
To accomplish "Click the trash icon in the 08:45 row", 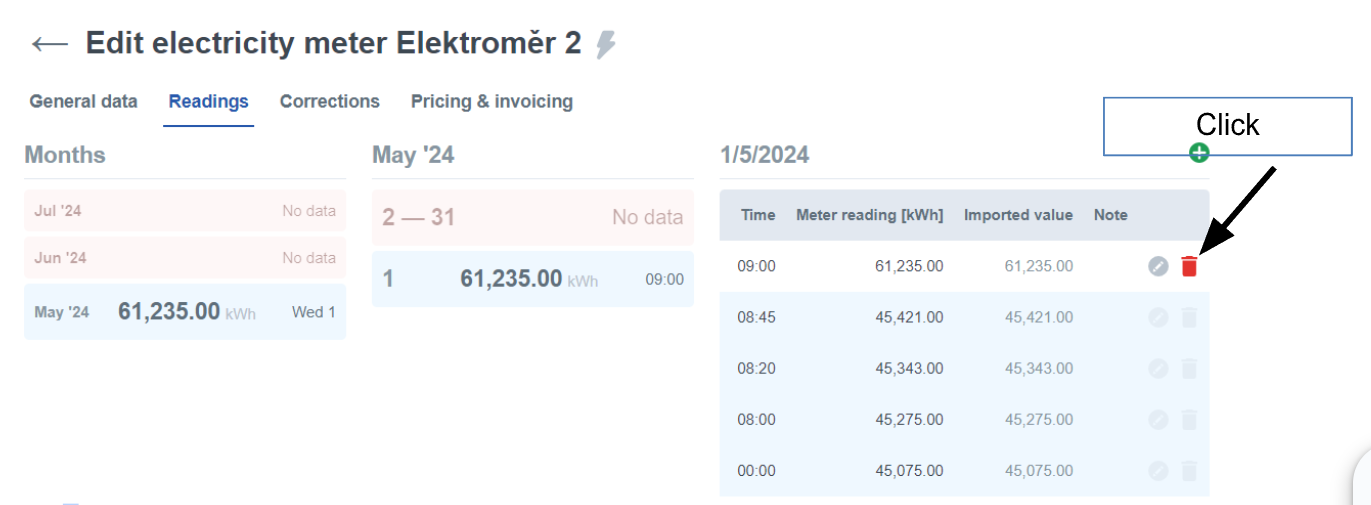I will 1189,317.
